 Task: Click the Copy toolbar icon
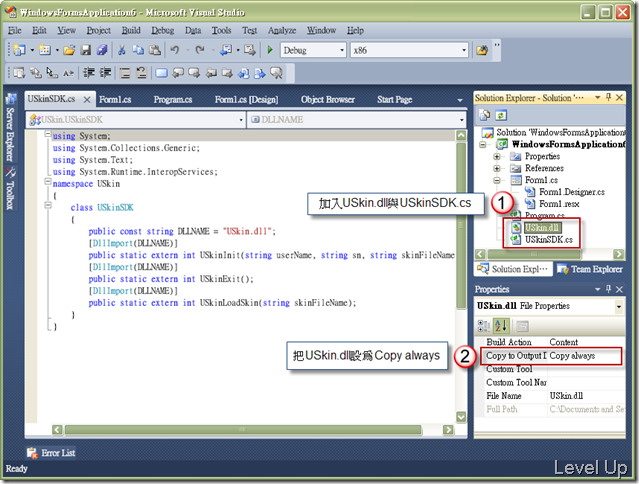click(x=138, y=50)
